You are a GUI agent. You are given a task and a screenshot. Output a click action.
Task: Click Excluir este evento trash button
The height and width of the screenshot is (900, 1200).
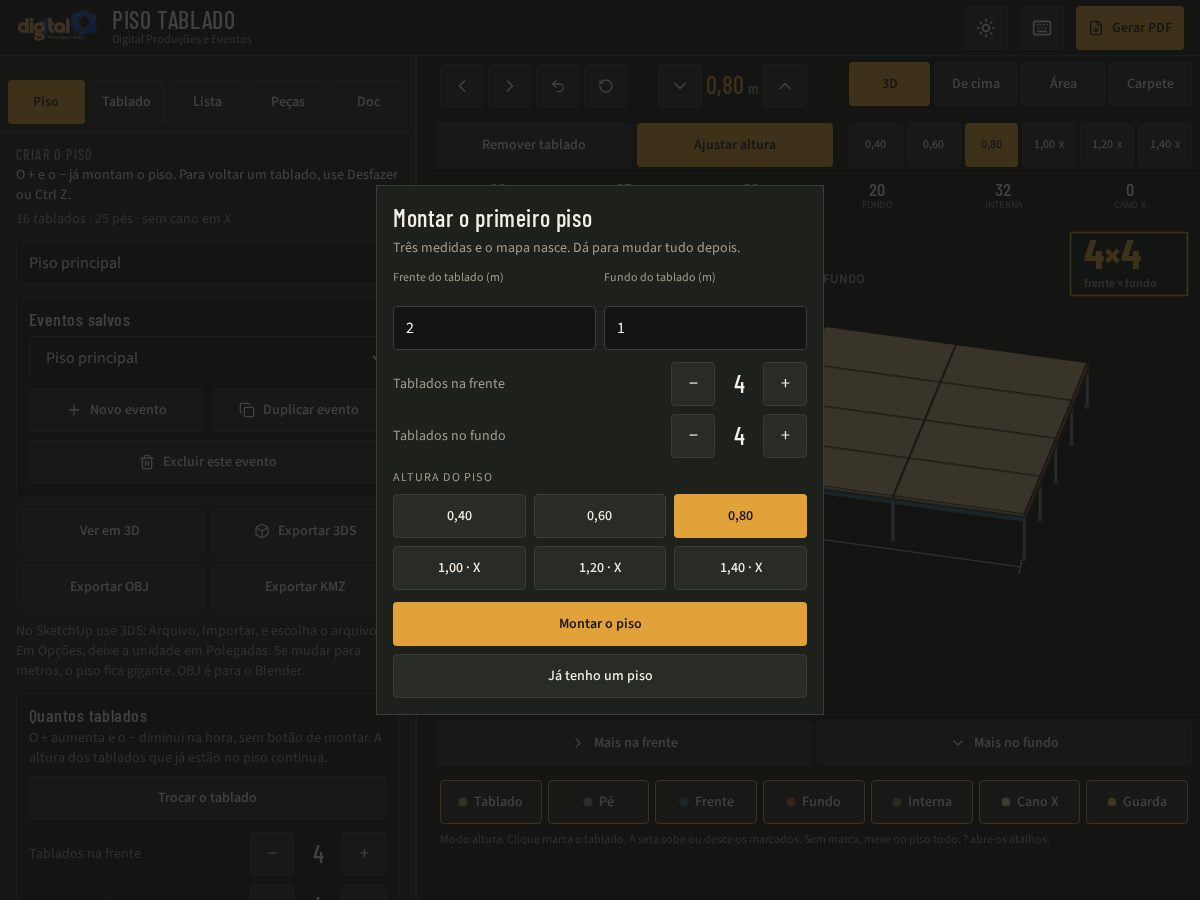pos(207,462)
